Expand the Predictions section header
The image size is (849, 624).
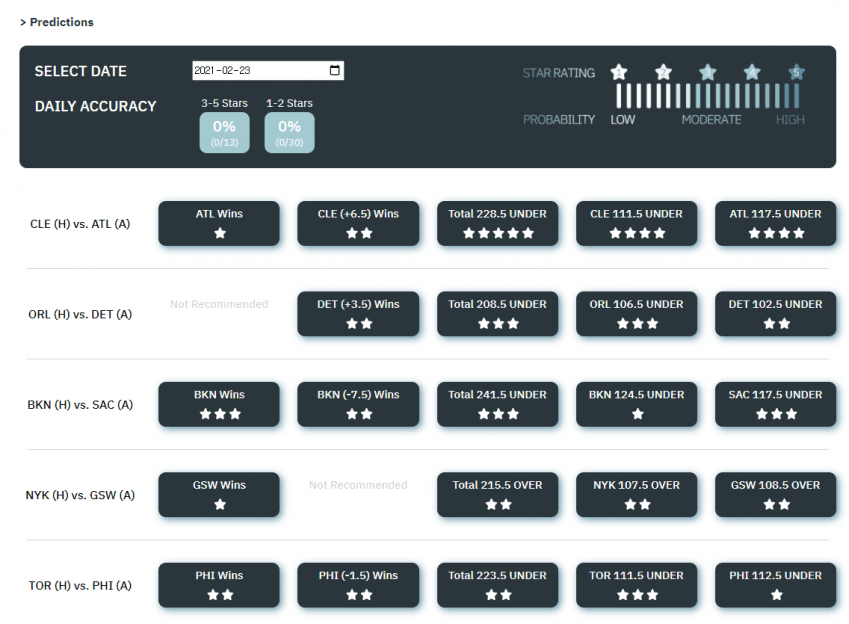point(57,22)
